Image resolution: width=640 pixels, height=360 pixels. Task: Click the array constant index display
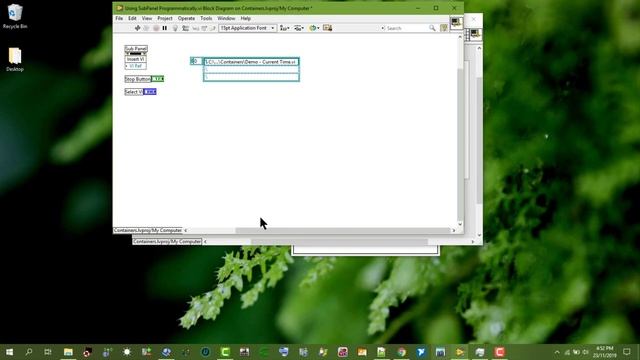point(196,61)
